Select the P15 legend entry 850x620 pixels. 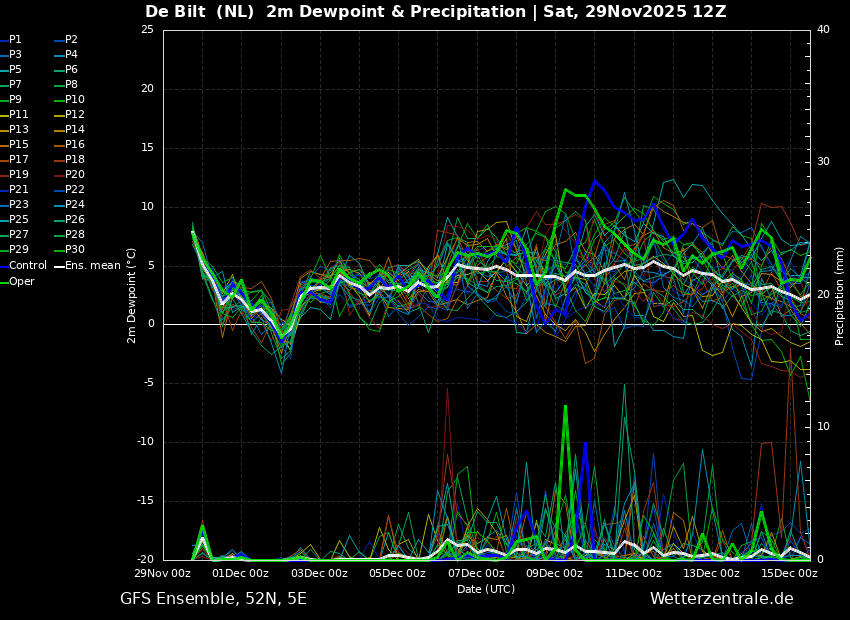(x=14, y=144)
